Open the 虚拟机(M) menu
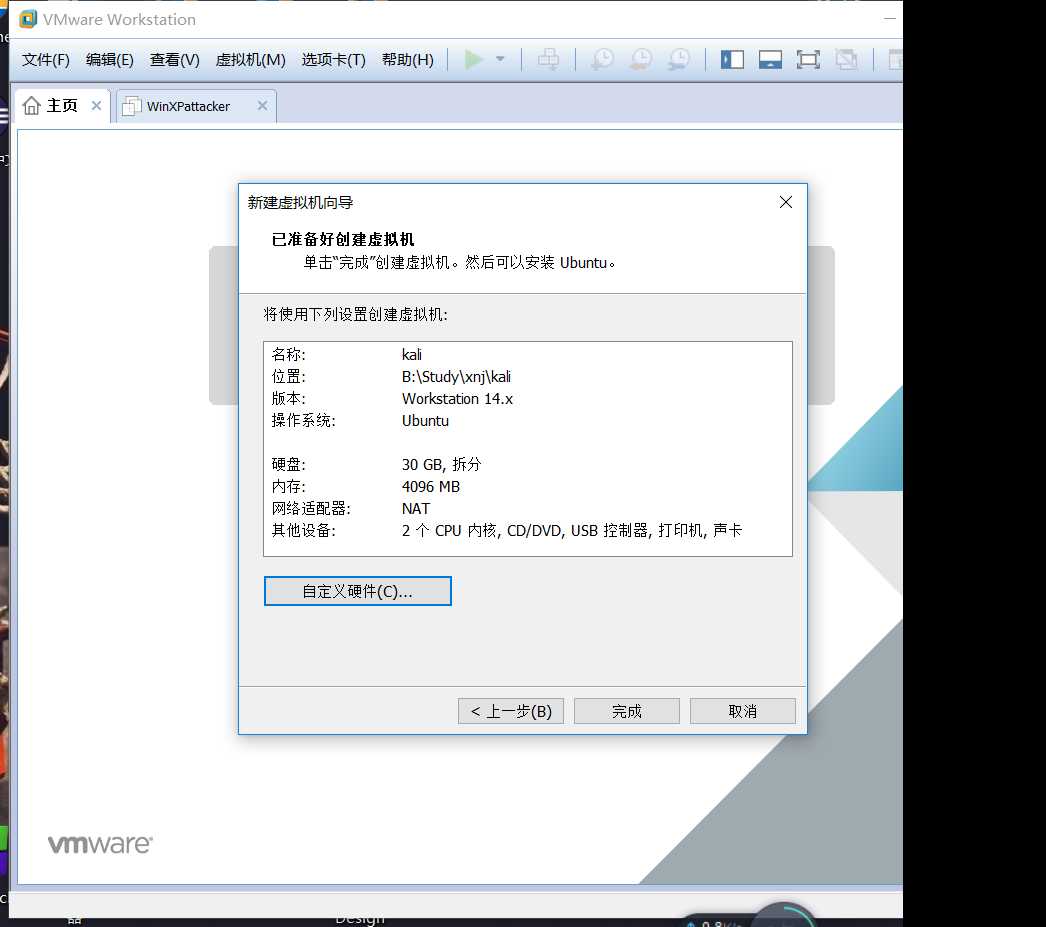The width and height of the screenshot is (1046, 927). 250,60
